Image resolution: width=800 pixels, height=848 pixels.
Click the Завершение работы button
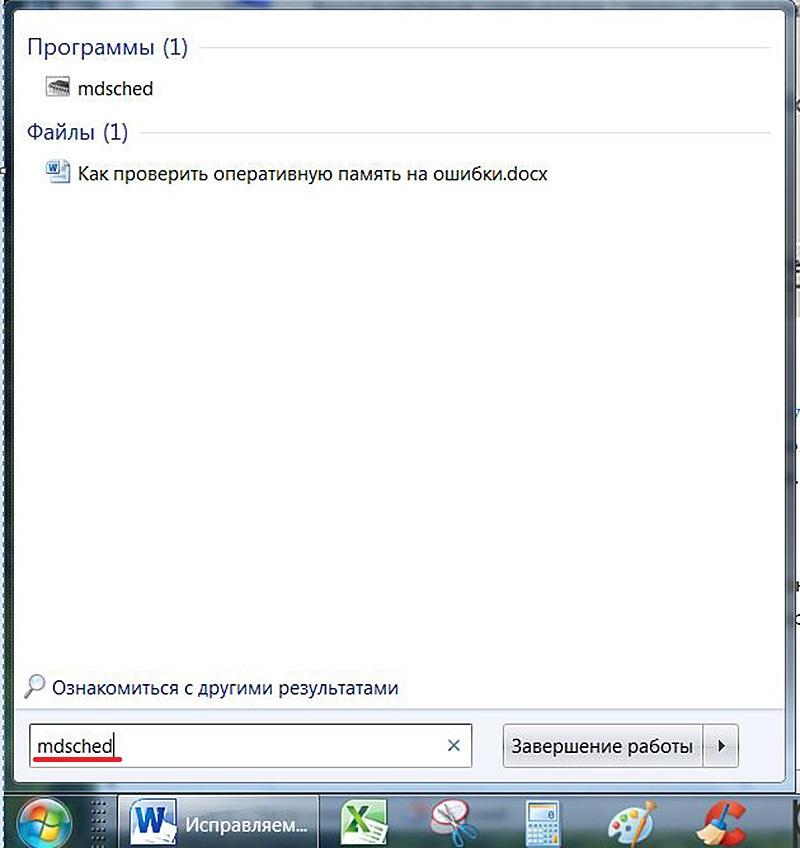point(603,746)
